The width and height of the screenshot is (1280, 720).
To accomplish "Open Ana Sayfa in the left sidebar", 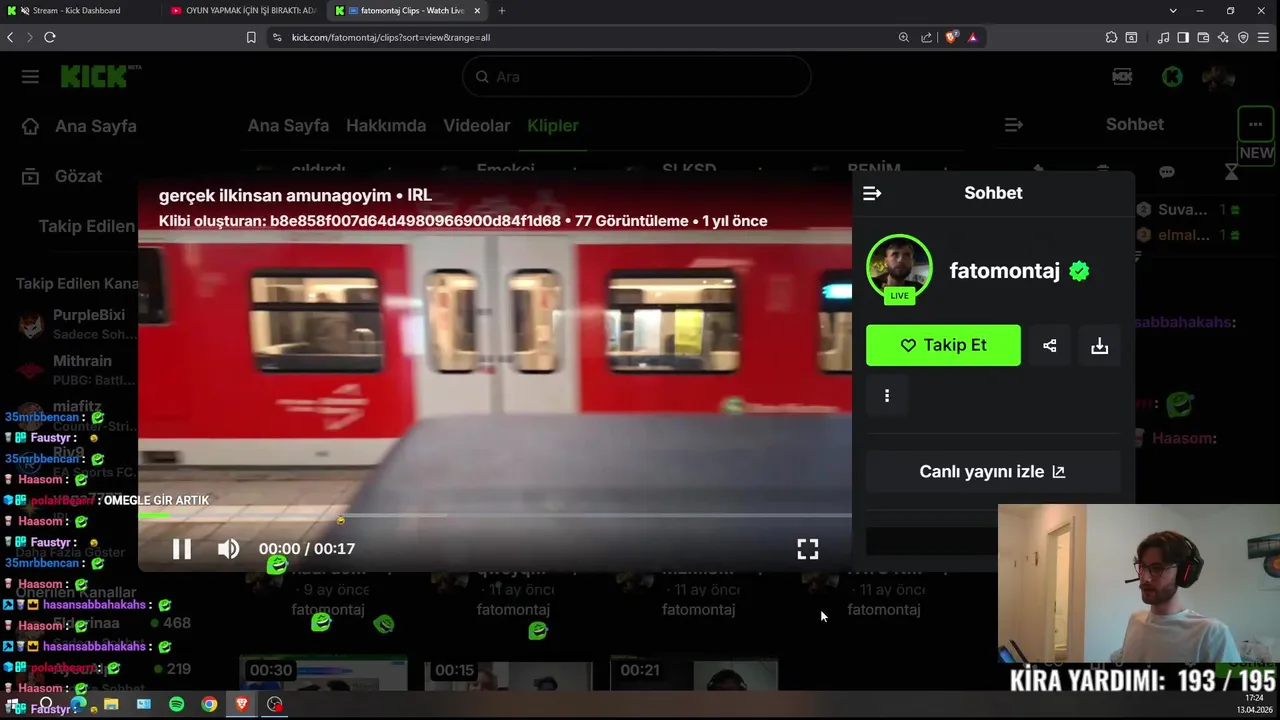I will pyautogui.click(x=80, y=126).
